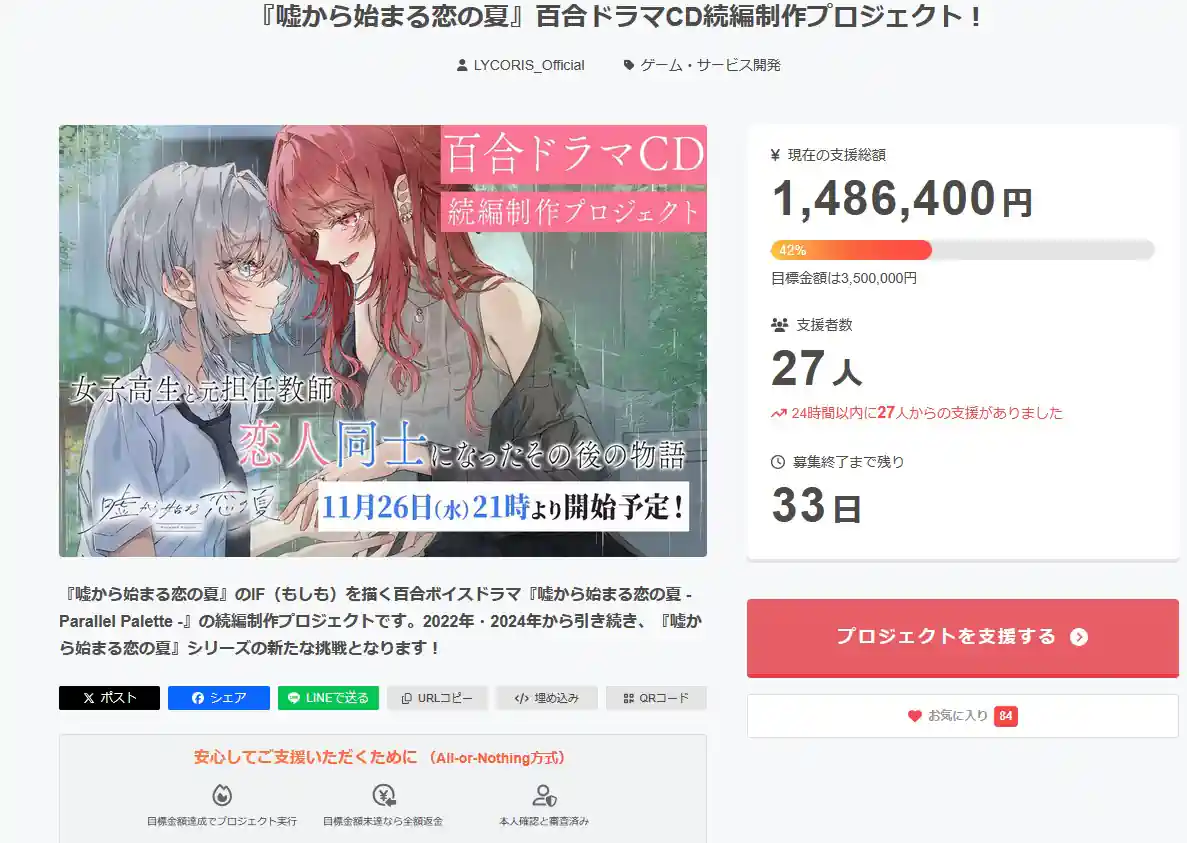Click the user icon beside LYCORIS_Official
Viewport: 1187px width, 843px height.
462,65
